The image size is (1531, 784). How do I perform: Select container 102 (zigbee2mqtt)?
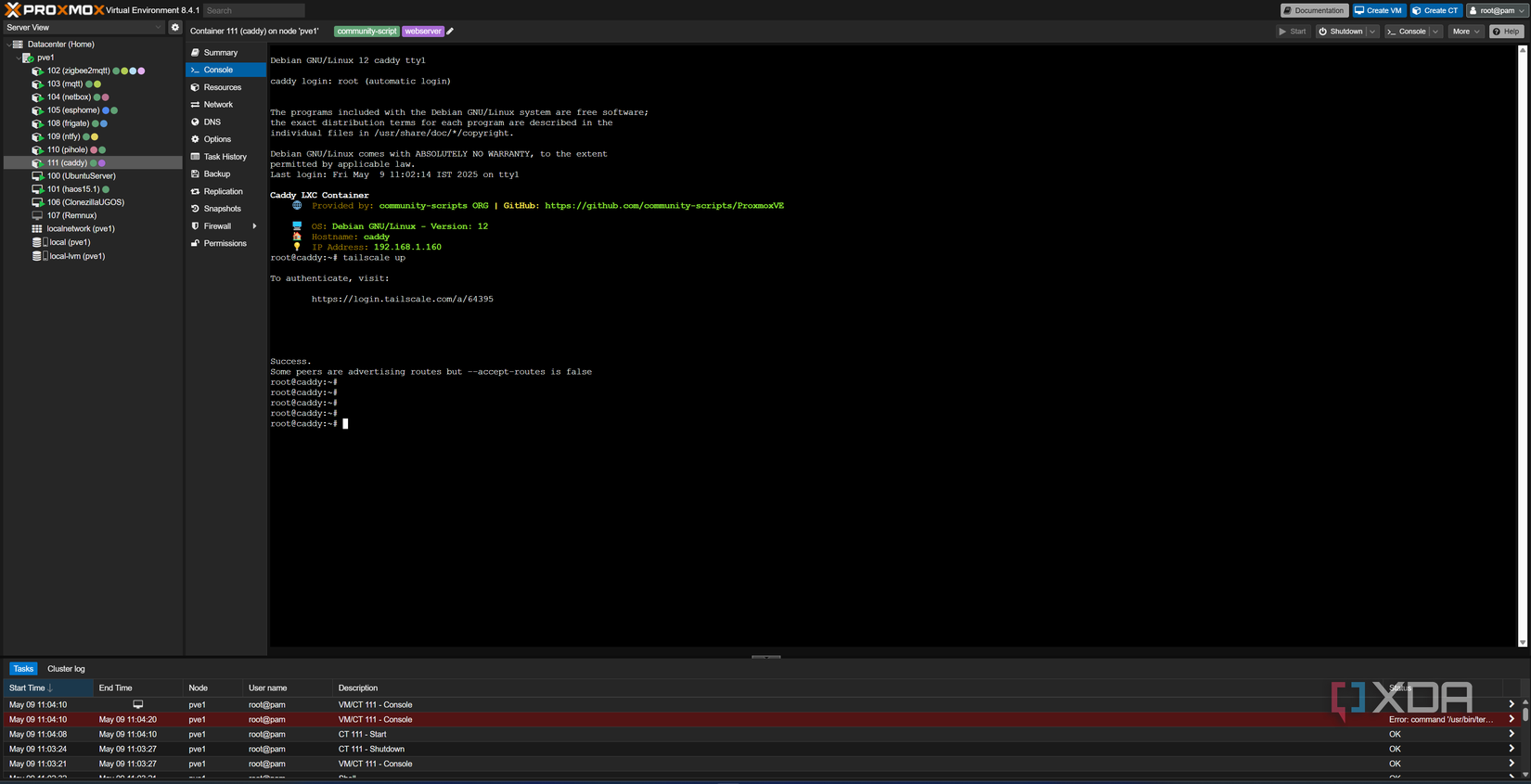(78, 71)
